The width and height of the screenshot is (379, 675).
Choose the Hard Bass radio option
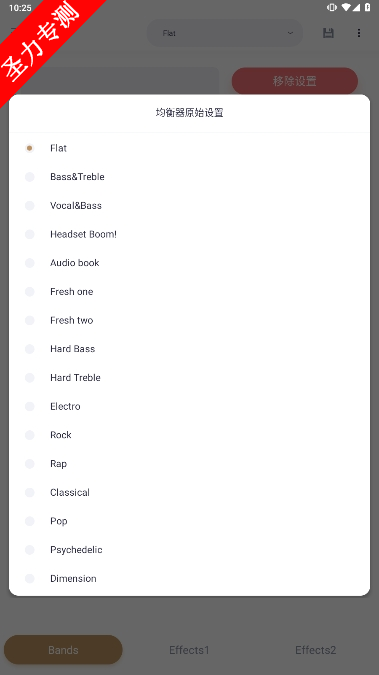pyautogui.click(x=29, y=349)
